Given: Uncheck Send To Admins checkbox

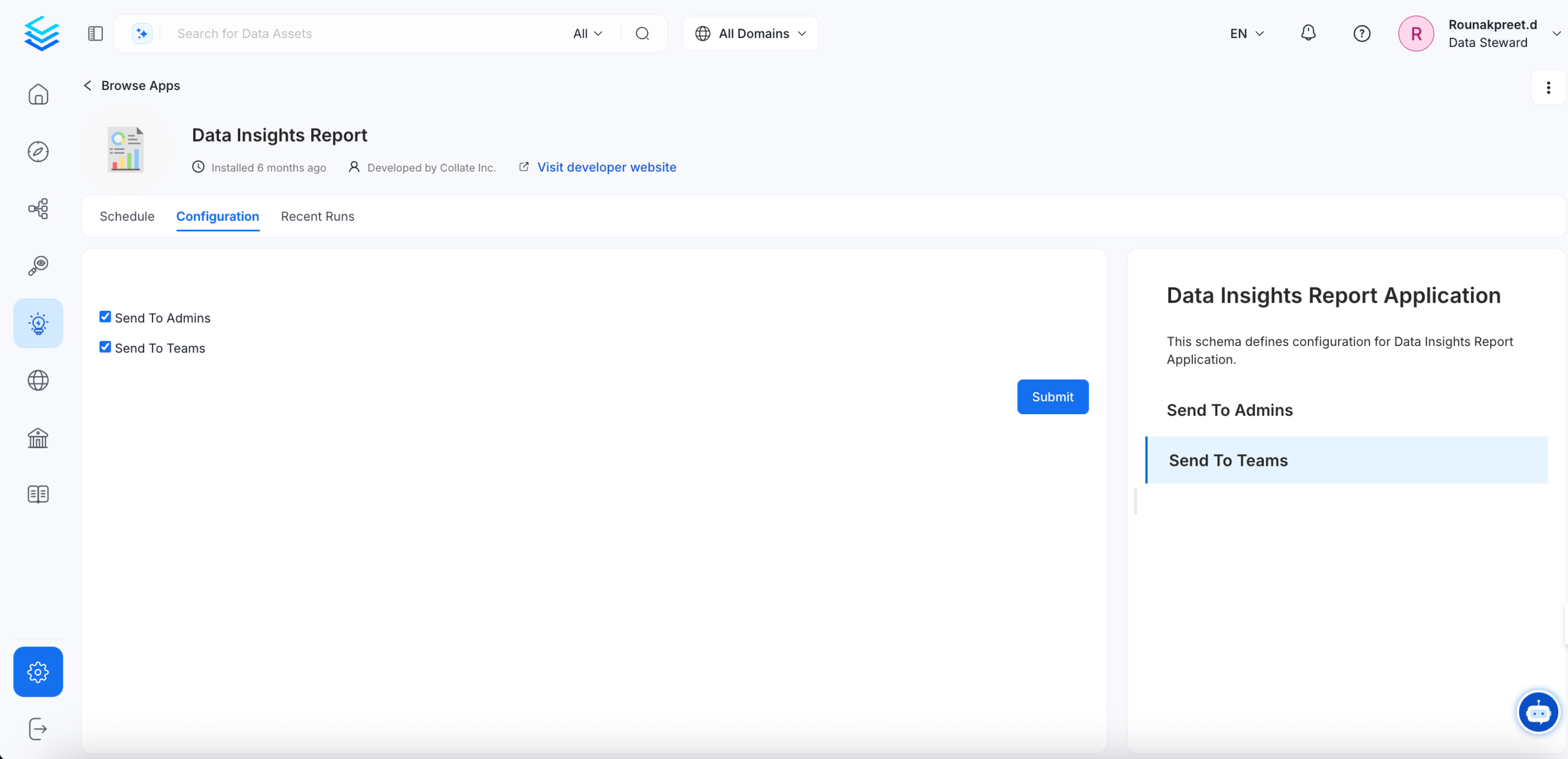Looking at the screenshot, I should pyautogui.click(x=105, y=317).
